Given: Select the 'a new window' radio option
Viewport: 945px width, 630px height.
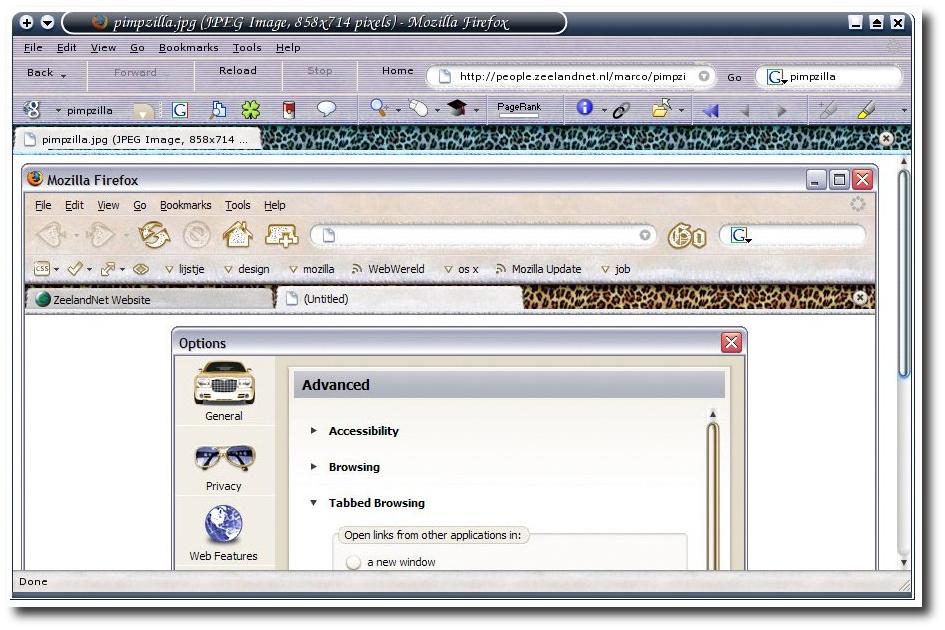Looking at the screenshot, I should tap(354, 562).
